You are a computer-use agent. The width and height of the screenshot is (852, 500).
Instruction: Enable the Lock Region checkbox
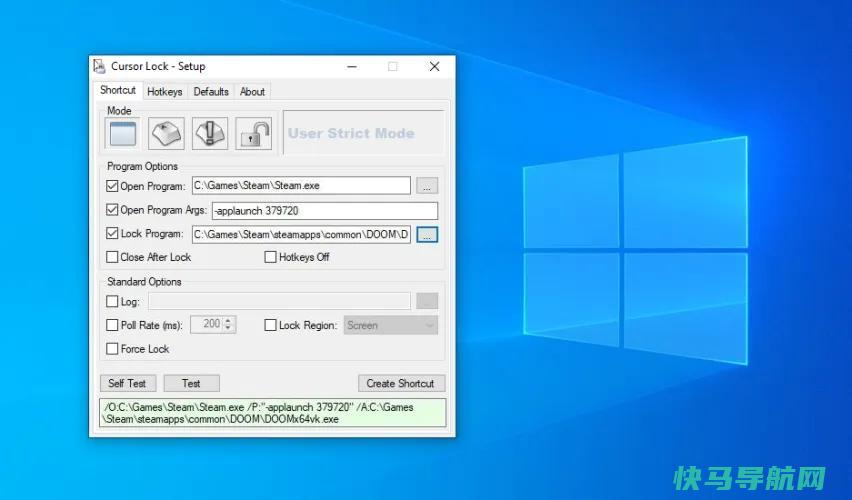[x=270, y=325]
